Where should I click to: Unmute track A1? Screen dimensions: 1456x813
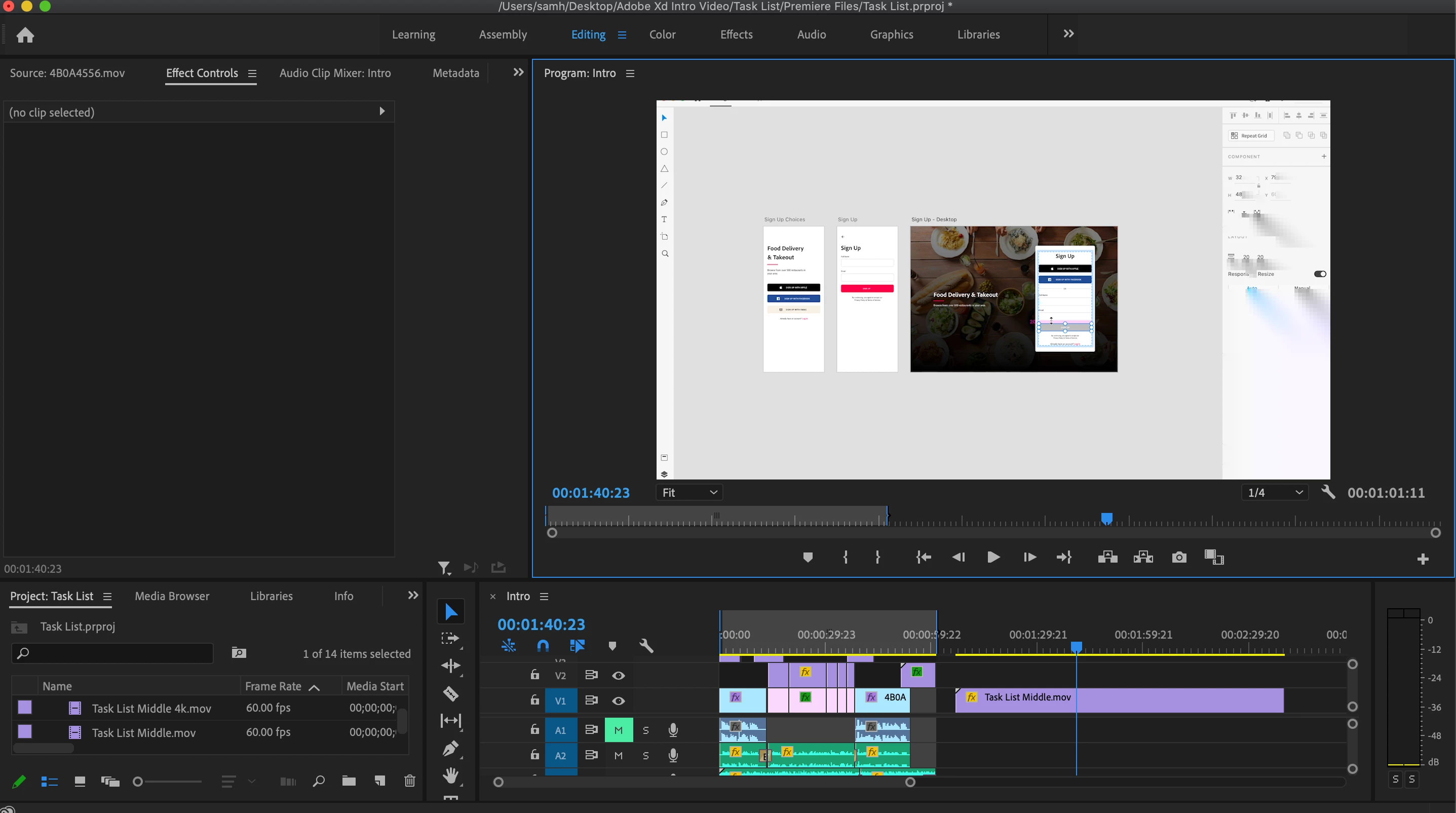[619, 730]
